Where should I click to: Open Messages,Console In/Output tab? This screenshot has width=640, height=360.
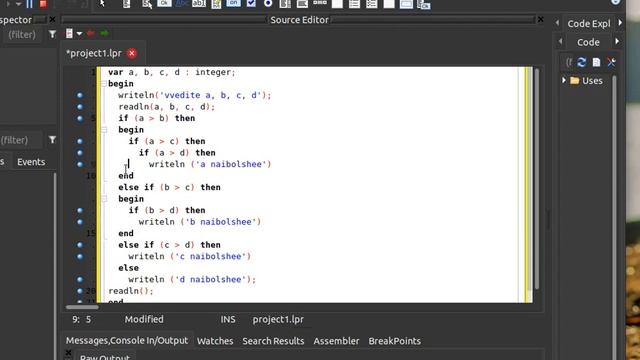coord(127,340)
